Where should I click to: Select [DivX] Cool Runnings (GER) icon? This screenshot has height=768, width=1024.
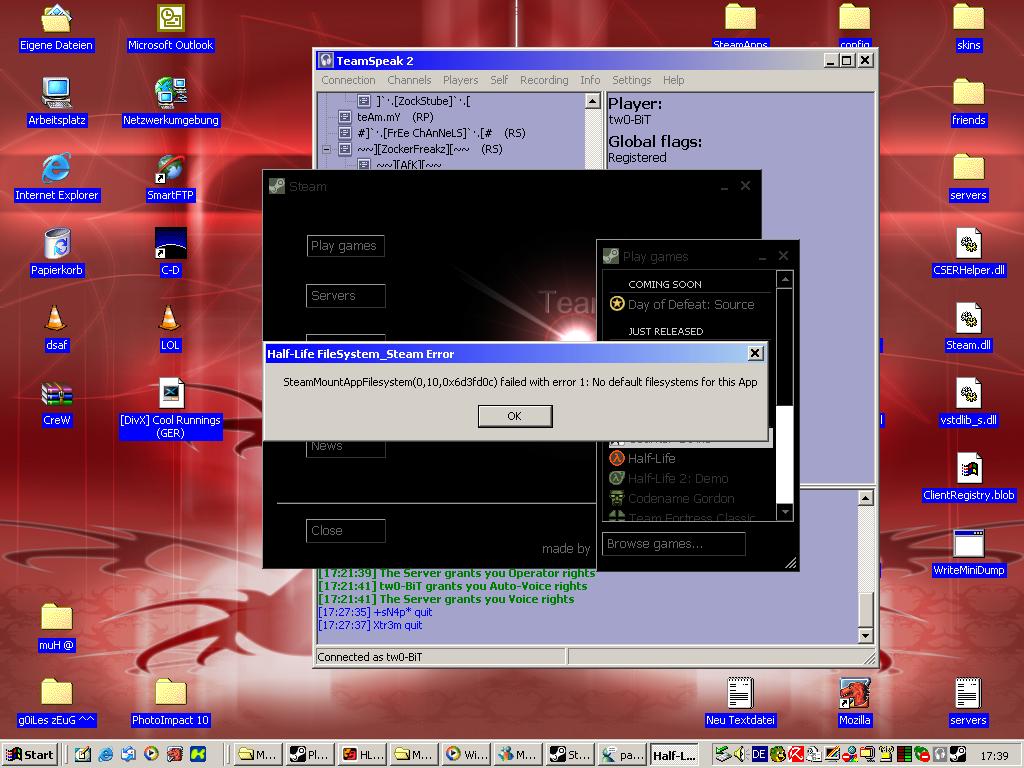click(170, 409)
